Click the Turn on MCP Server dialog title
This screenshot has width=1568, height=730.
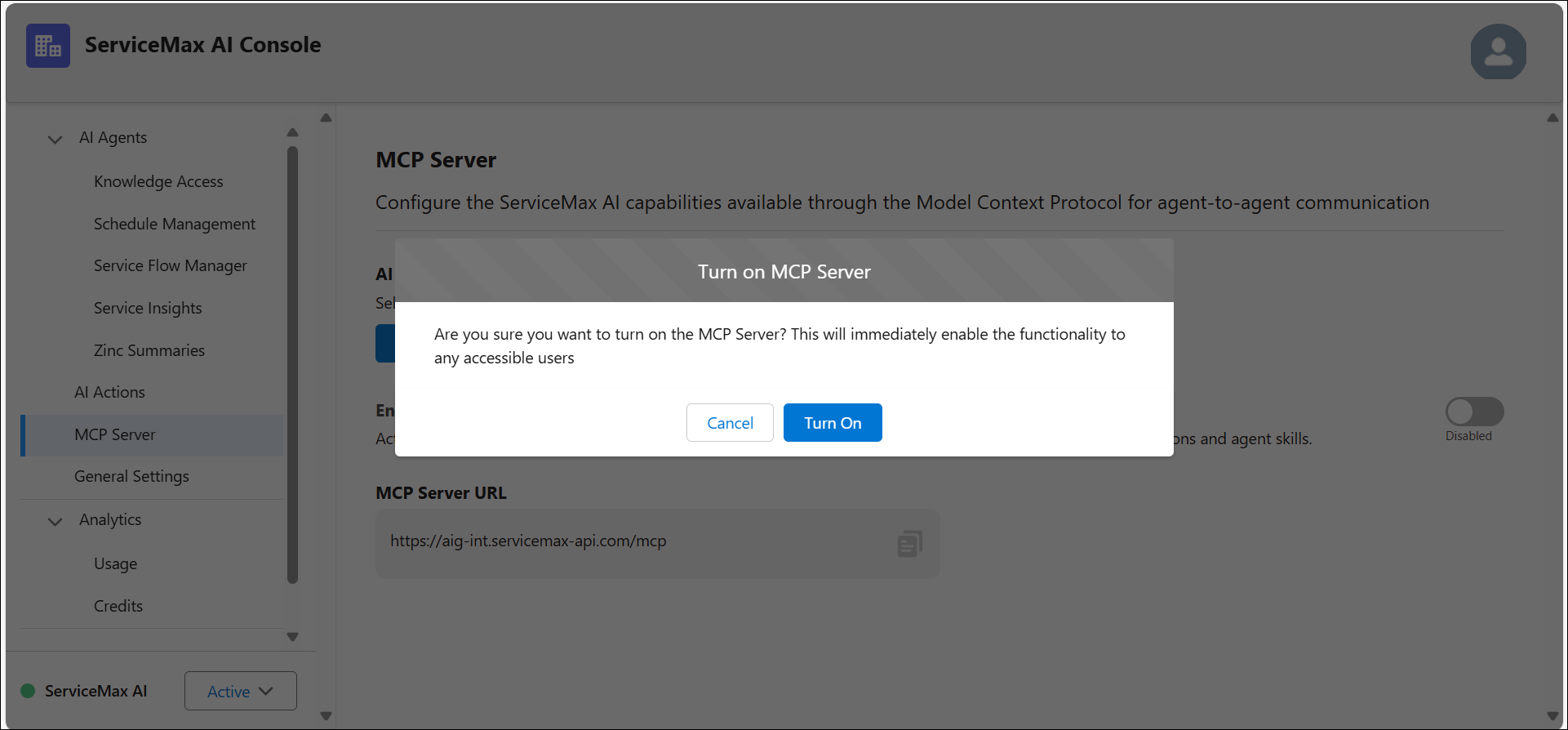tap(784, 272)
